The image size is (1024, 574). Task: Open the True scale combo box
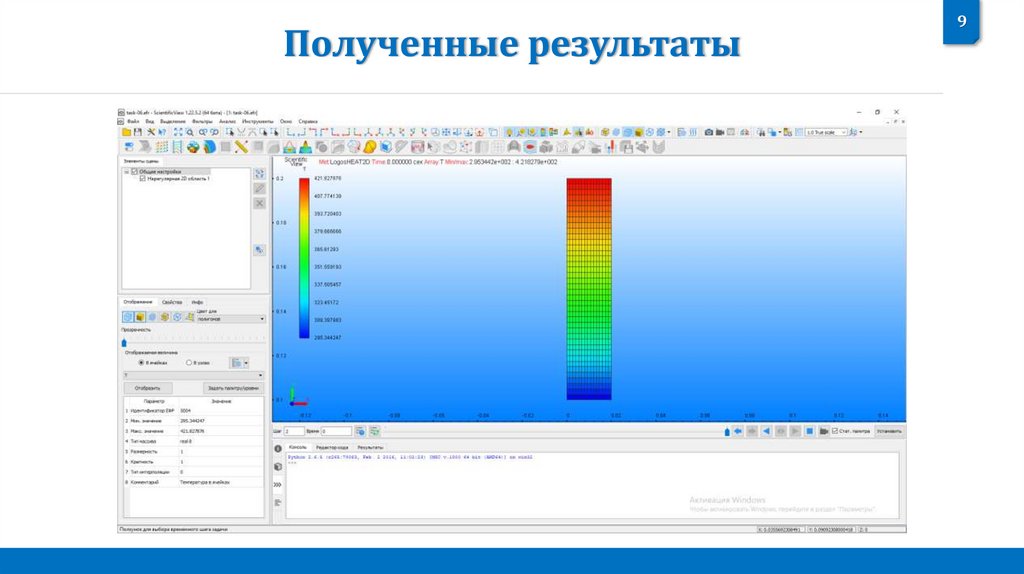(826, 132)
